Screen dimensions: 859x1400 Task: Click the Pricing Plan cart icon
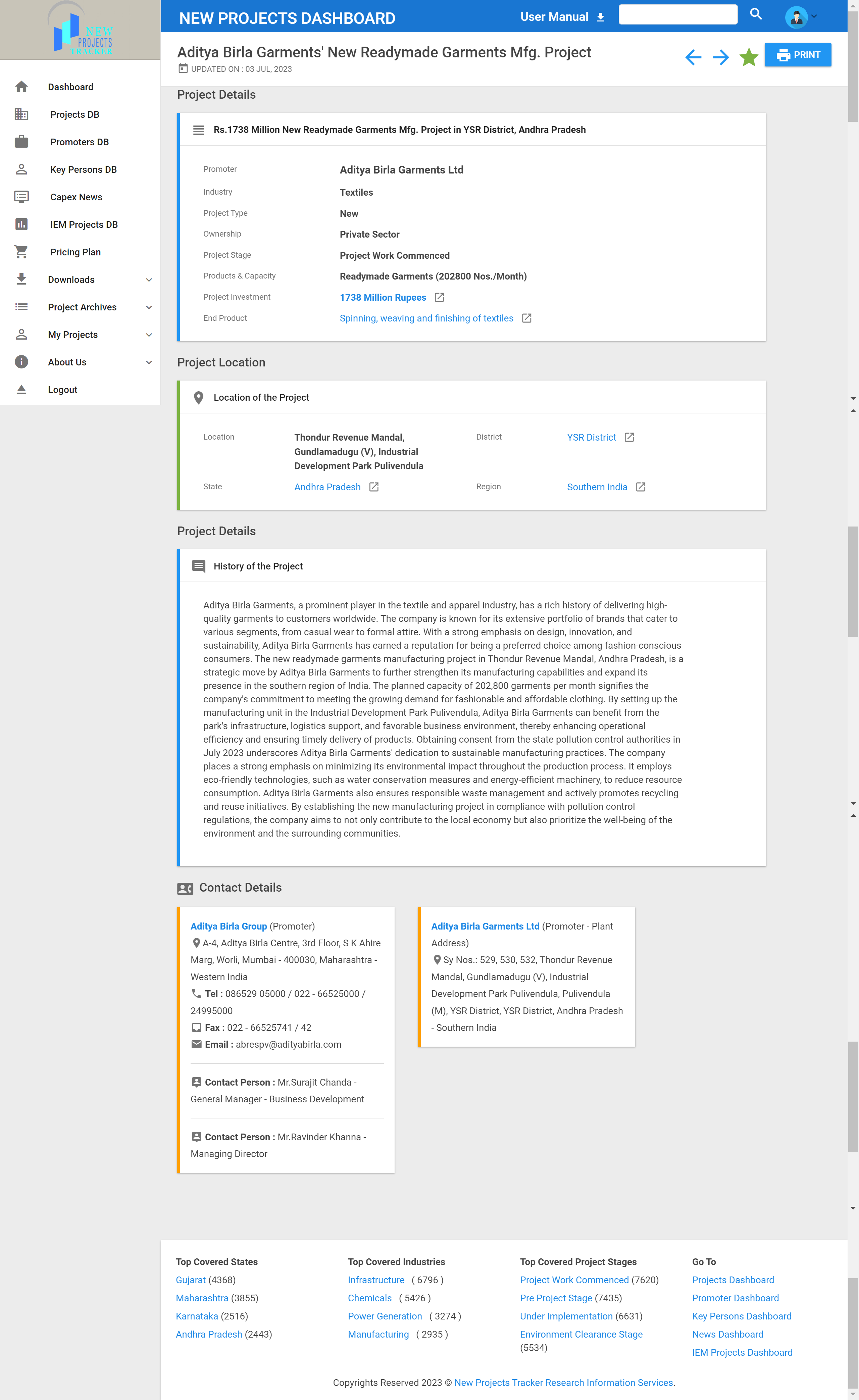point(21,252)
